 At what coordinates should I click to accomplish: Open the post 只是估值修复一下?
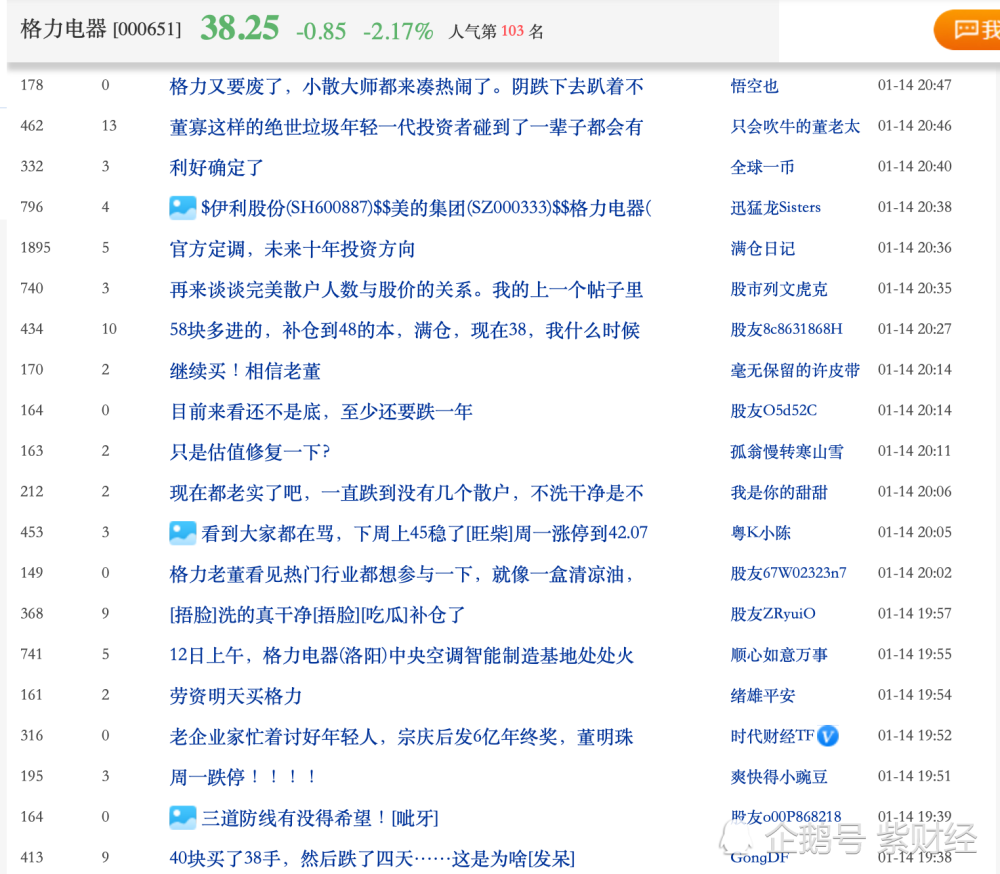click(x=249, y=452)
